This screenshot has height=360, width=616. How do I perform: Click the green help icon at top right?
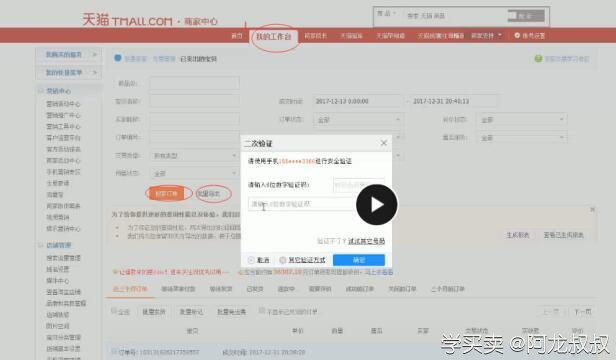[538, 59]
